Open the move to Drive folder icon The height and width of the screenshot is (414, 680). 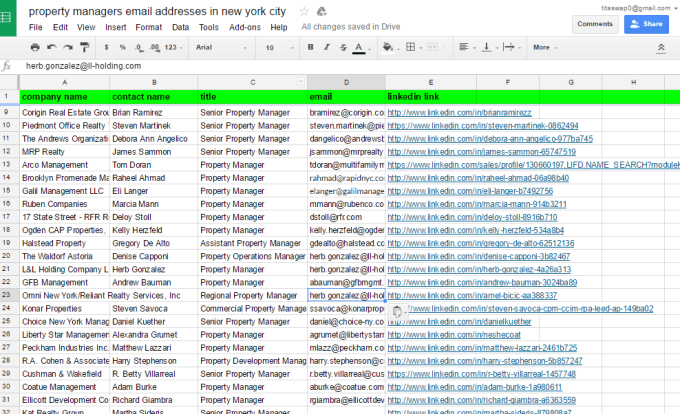(x=321, y=11)
